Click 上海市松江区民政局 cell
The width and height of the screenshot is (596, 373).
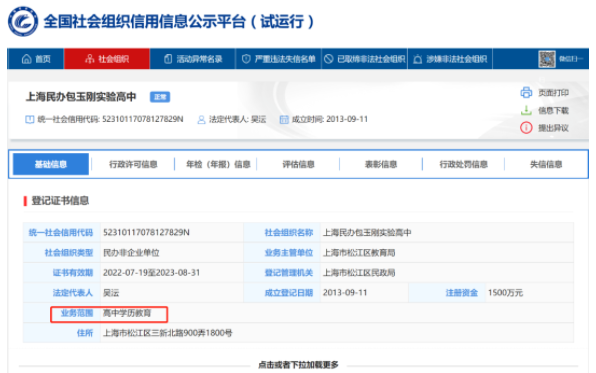(359, 273)
